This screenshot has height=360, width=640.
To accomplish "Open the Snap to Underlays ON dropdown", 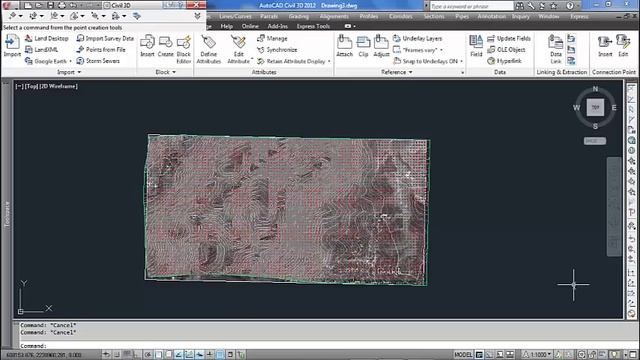I will point(461,61).
